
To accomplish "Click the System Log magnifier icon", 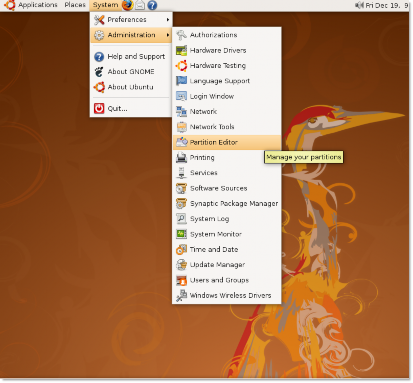I will pyautogui.click(x=181, y=219).
